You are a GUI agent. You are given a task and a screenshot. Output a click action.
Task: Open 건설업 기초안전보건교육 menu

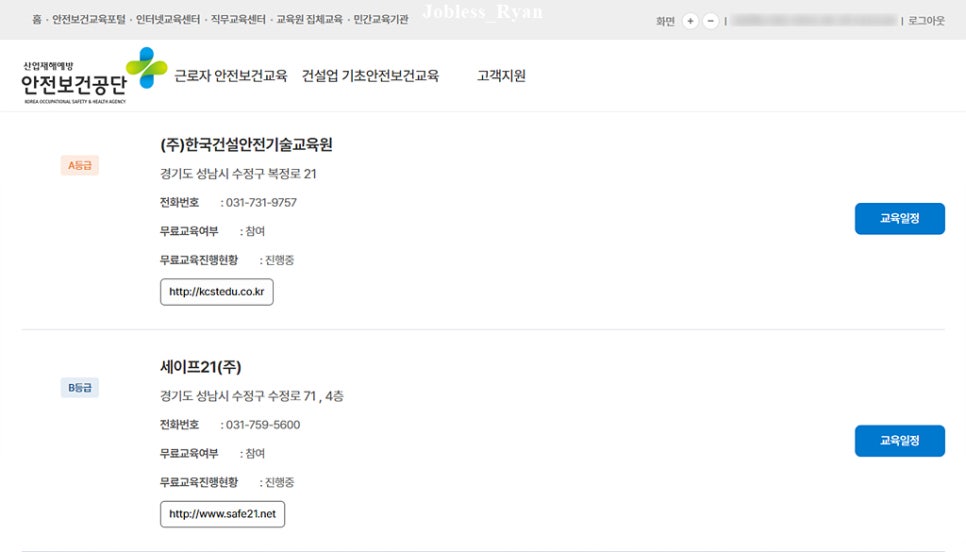click(x=370, y=76)
